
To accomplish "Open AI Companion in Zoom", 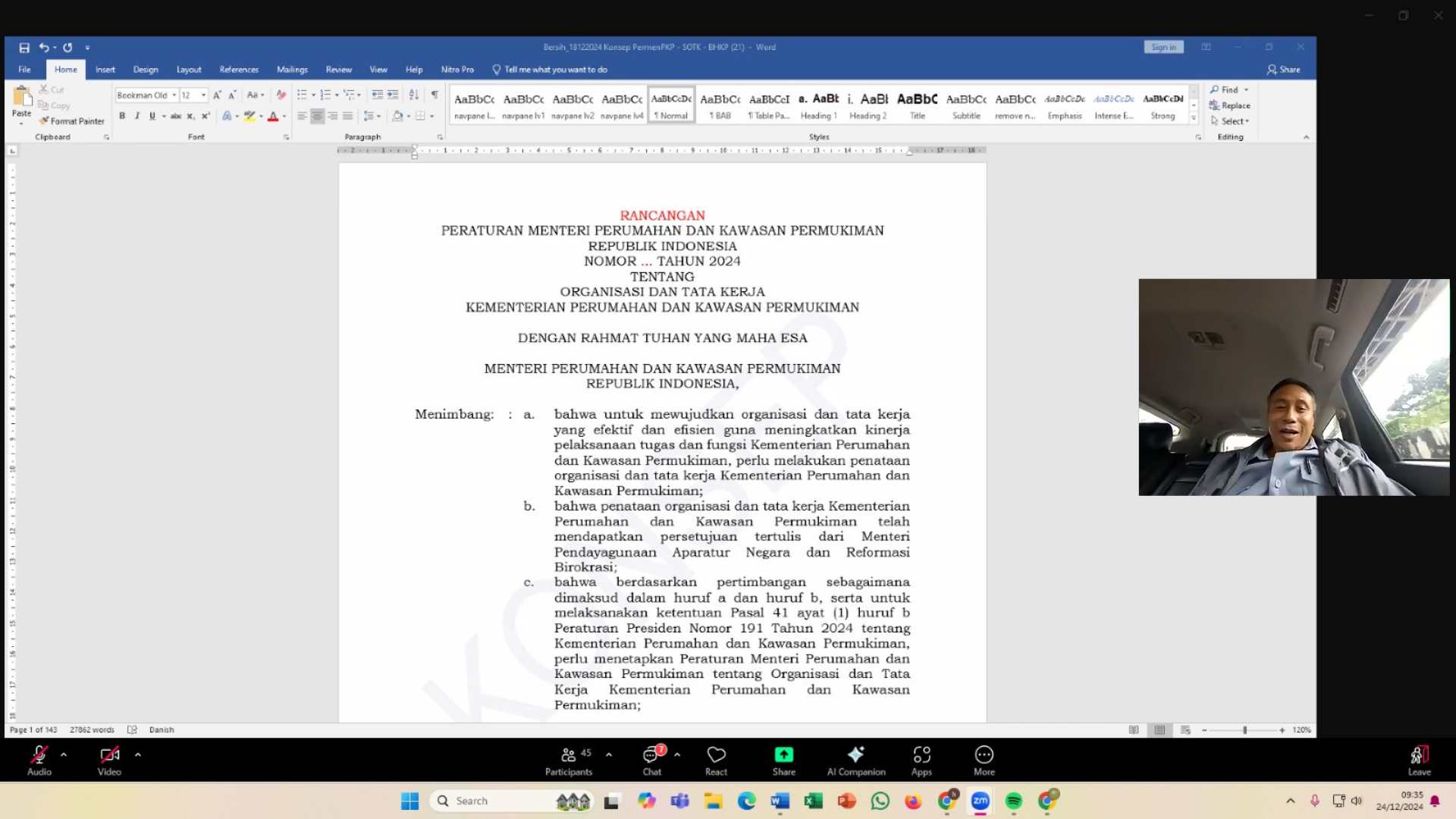I will tap(856, 761).
